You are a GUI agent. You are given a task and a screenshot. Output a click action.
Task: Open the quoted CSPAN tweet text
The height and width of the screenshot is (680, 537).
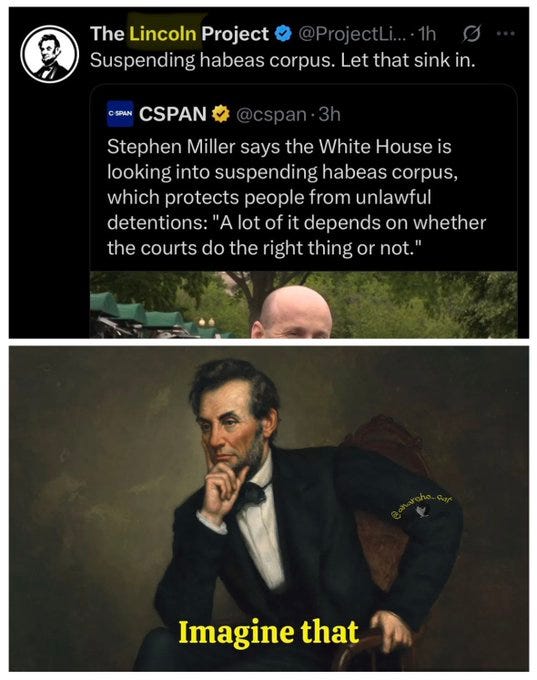click(296, 198)
